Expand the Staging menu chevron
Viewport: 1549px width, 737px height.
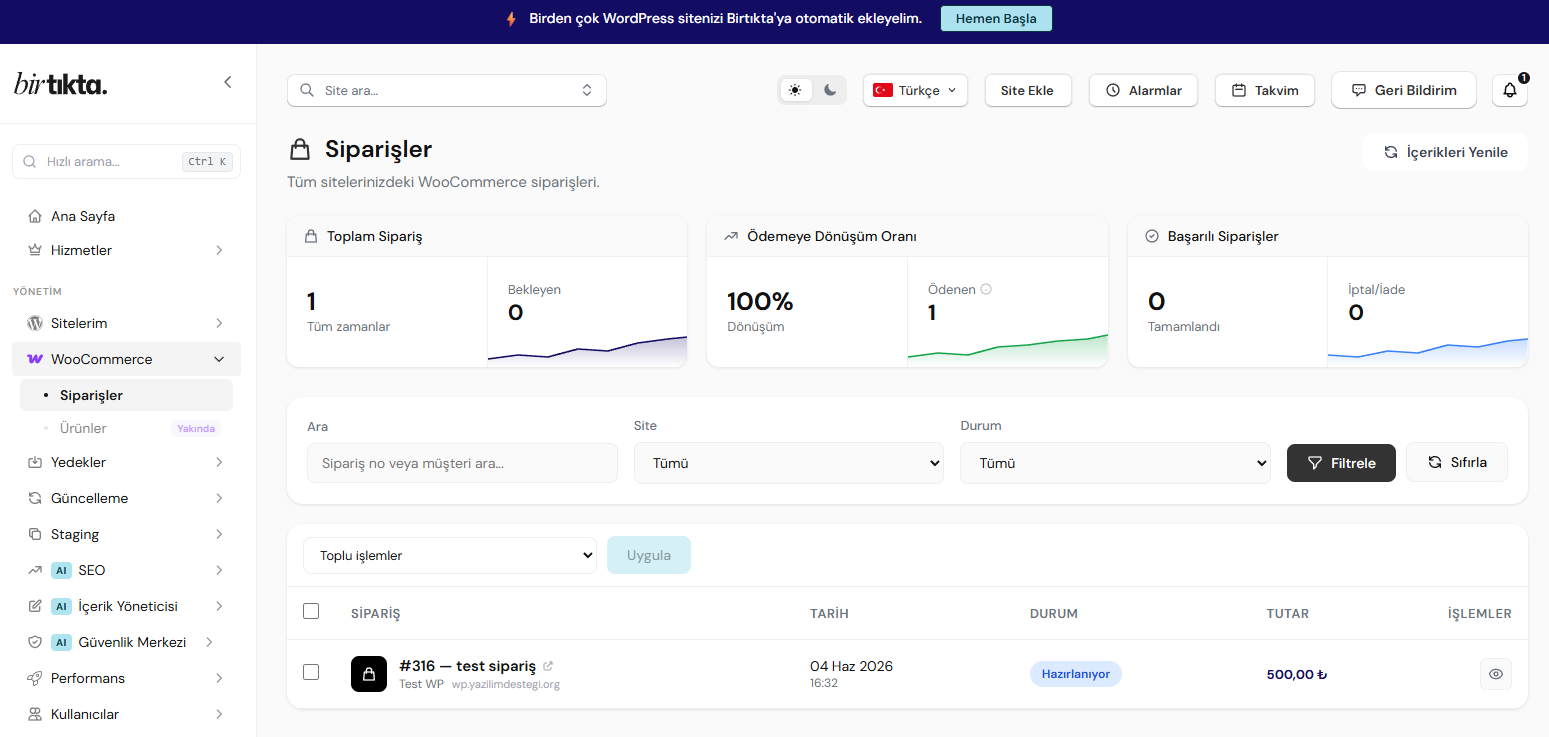pyautogui.click(x=219, y=534)
